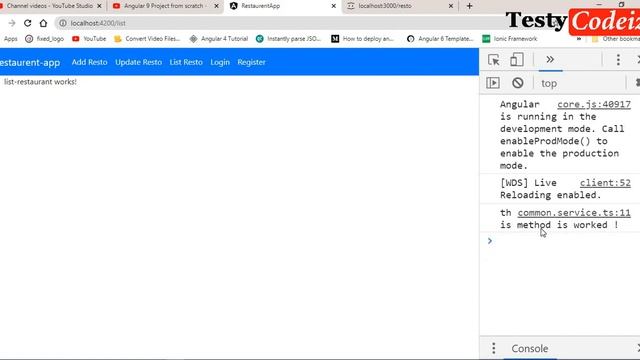Focus the localhost:4200/list address bar
The image size is (640, 360).
point(278,23)
